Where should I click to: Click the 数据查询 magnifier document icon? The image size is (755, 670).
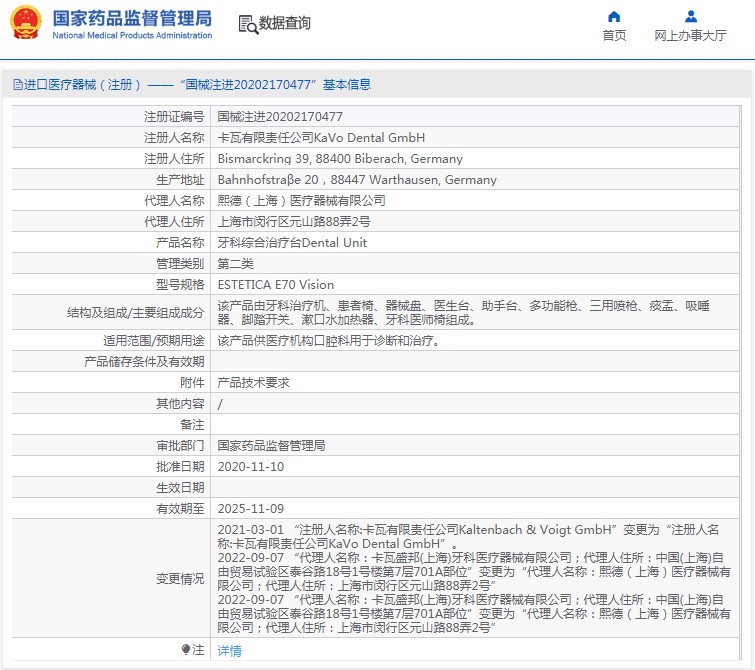247,24
